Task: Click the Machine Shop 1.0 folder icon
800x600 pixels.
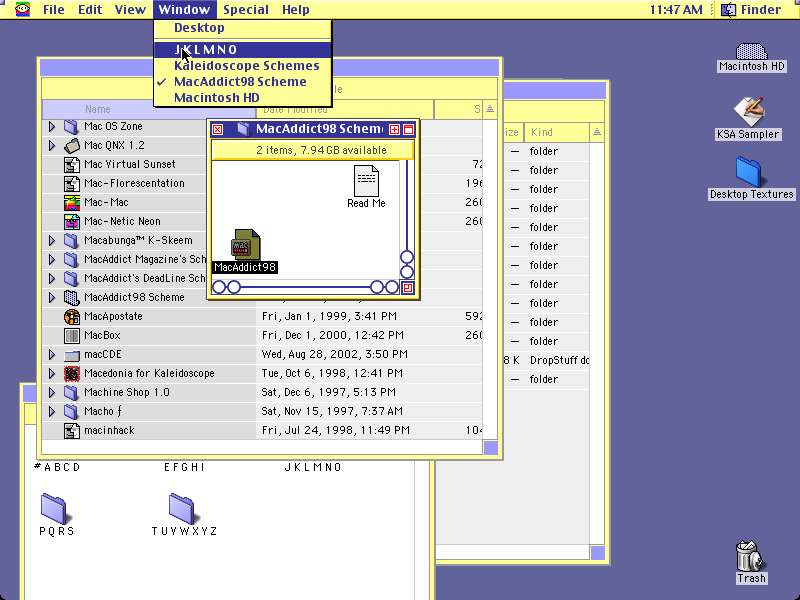Action: [x=72, y=392]
